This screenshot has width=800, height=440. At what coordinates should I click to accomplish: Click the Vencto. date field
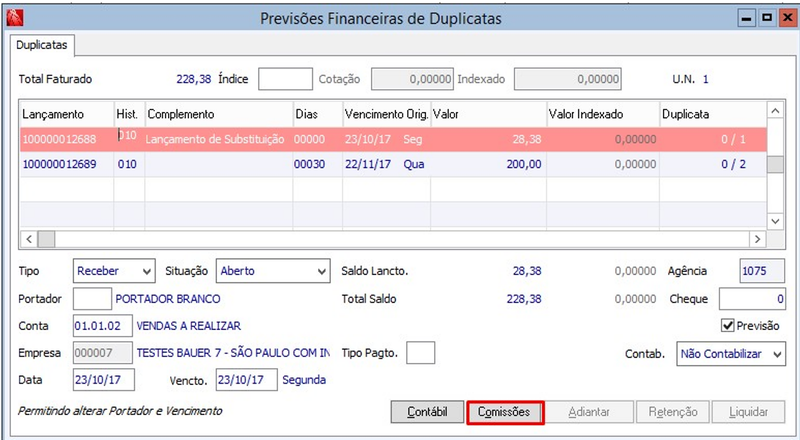click(x=246, y=380)
